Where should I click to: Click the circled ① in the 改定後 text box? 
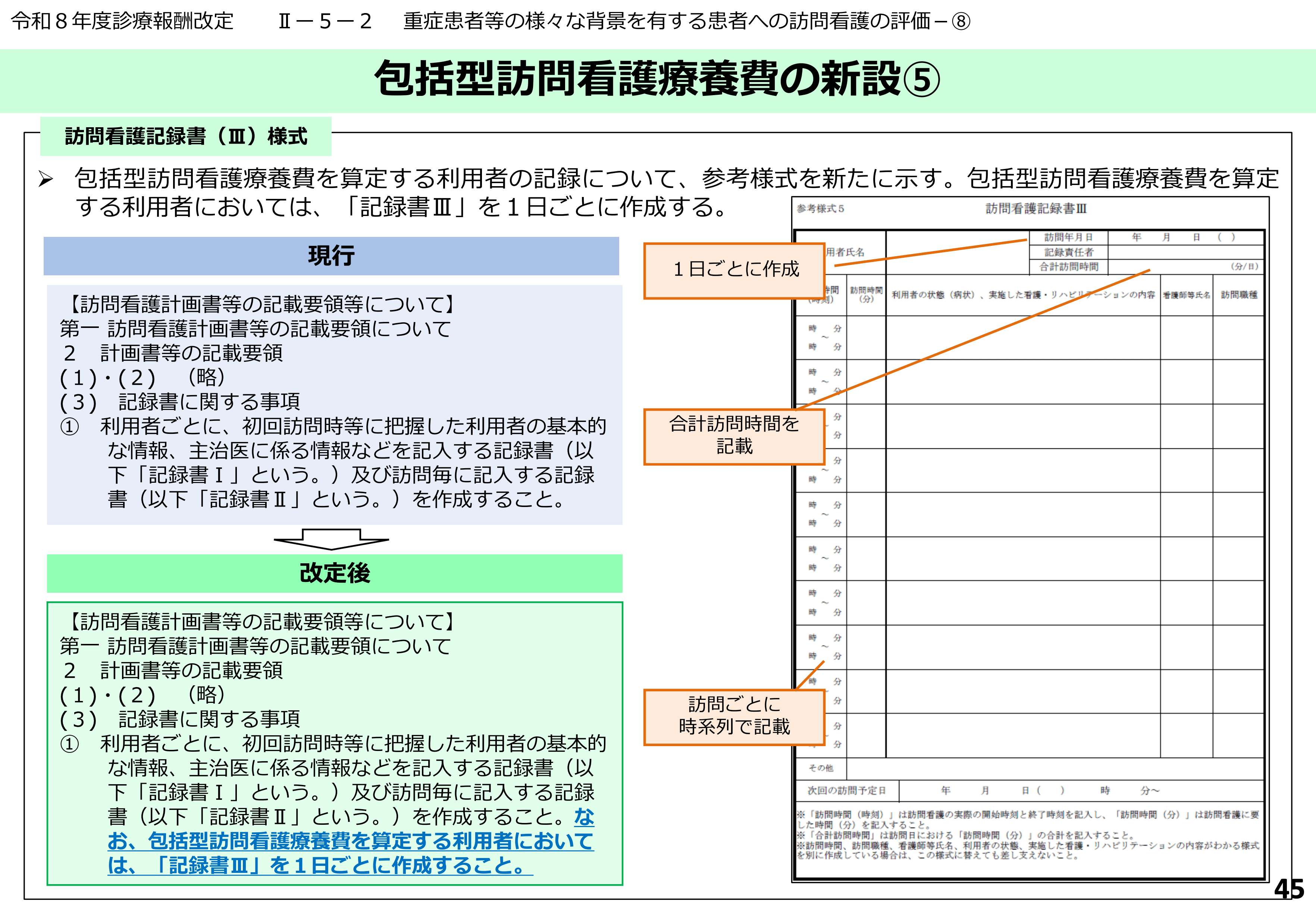coord(70,744)
